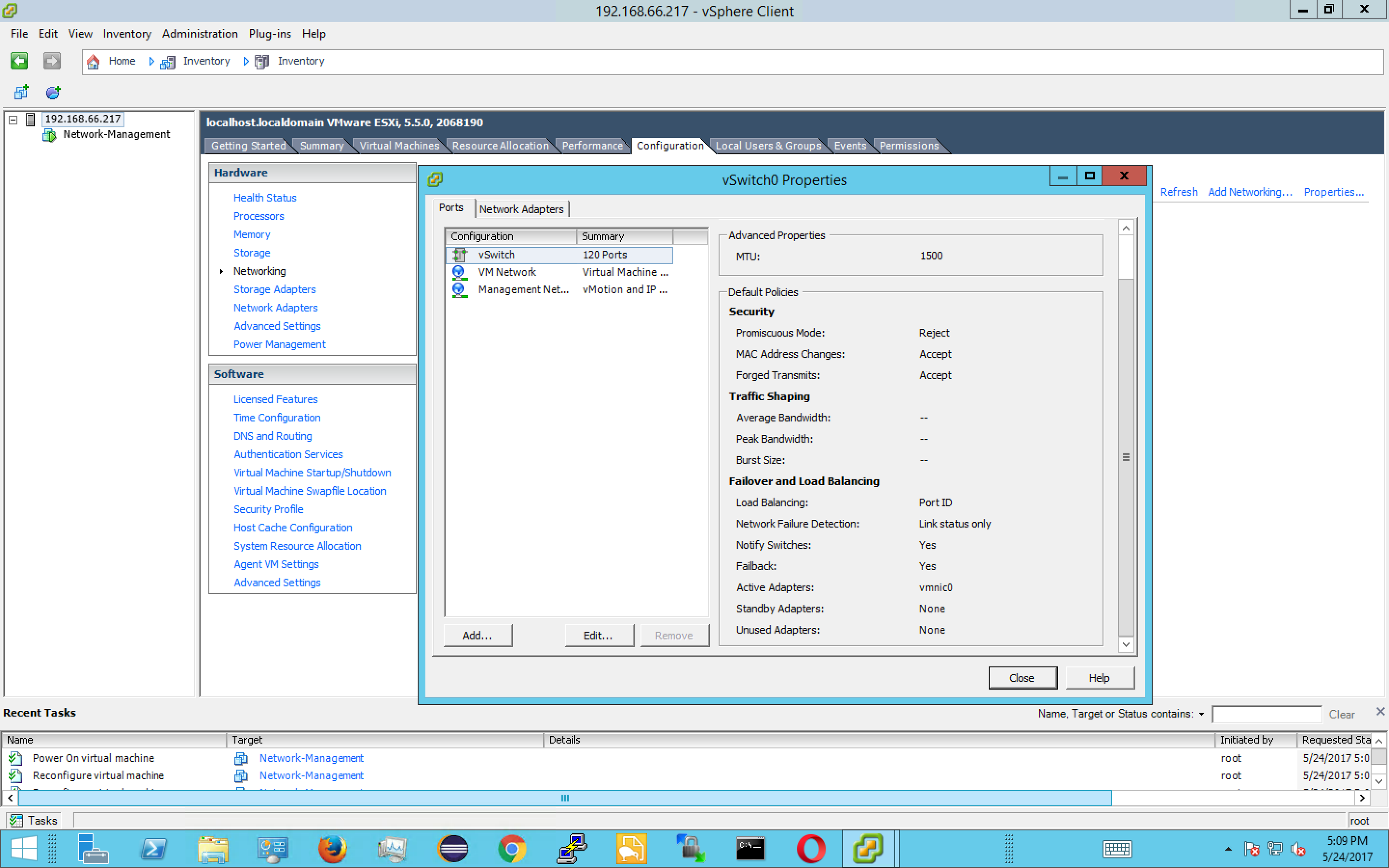Viewport: 1389px width, 868px height.
Task: Show hidden system tray icons
Action: (1228, 849)
